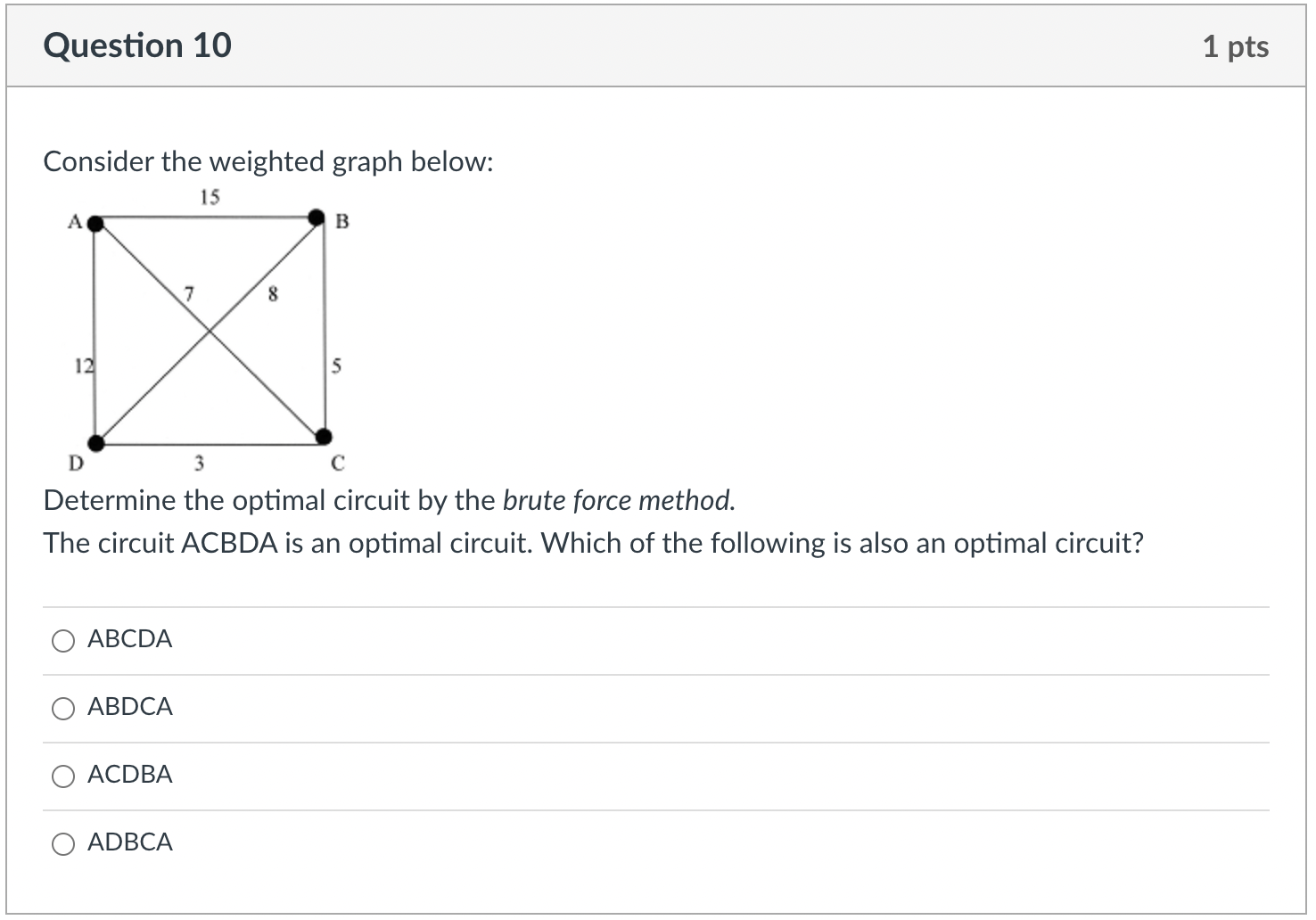Click the edge weight 15 between A and B

click(x=211, y=196)
